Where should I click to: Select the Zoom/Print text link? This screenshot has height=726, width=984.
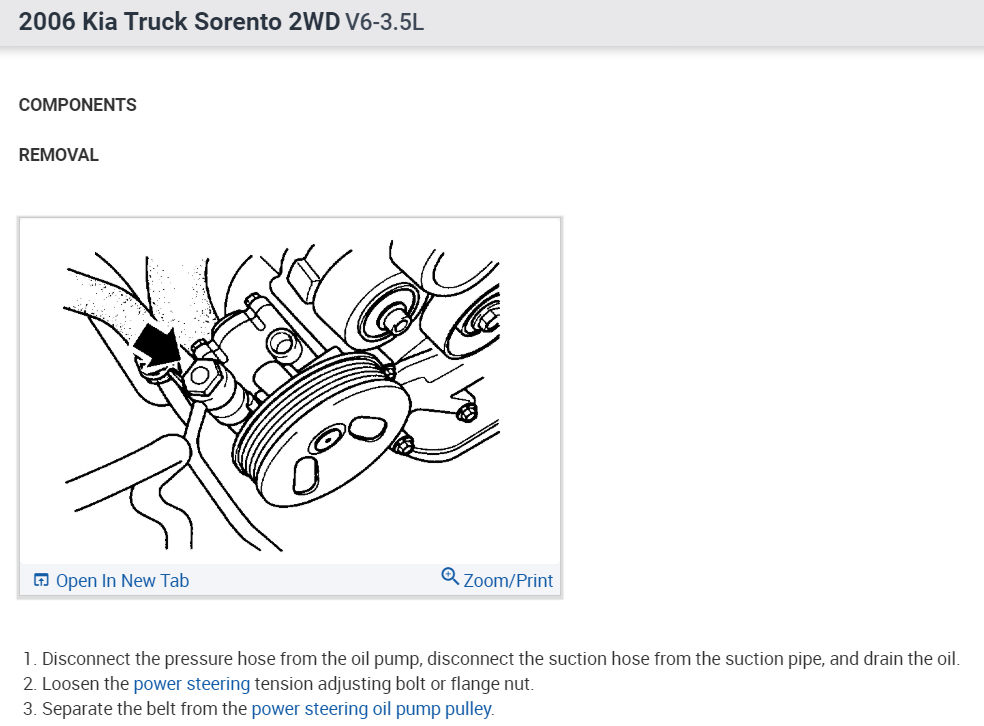pyautogui.click(x=508, y=580)
